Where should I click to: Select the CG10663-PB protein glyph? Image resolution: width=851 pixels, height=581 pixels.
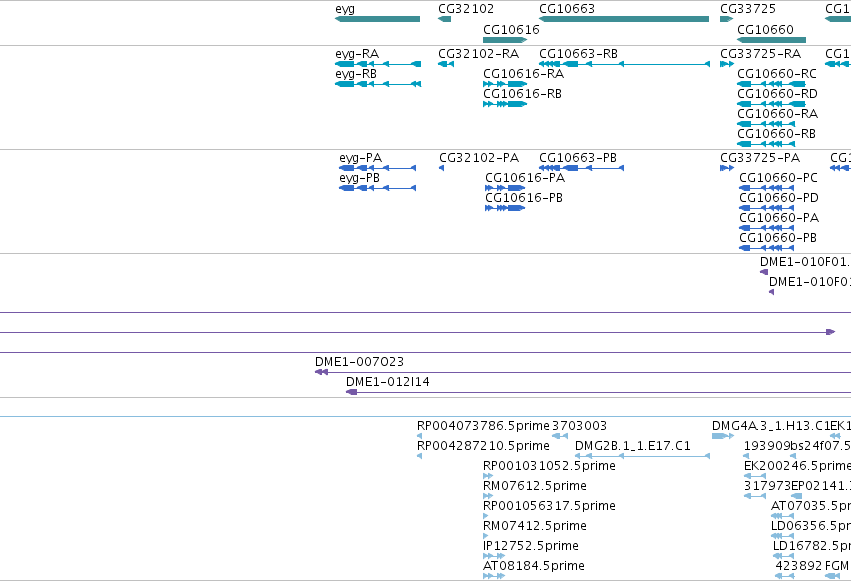(581, 168)
